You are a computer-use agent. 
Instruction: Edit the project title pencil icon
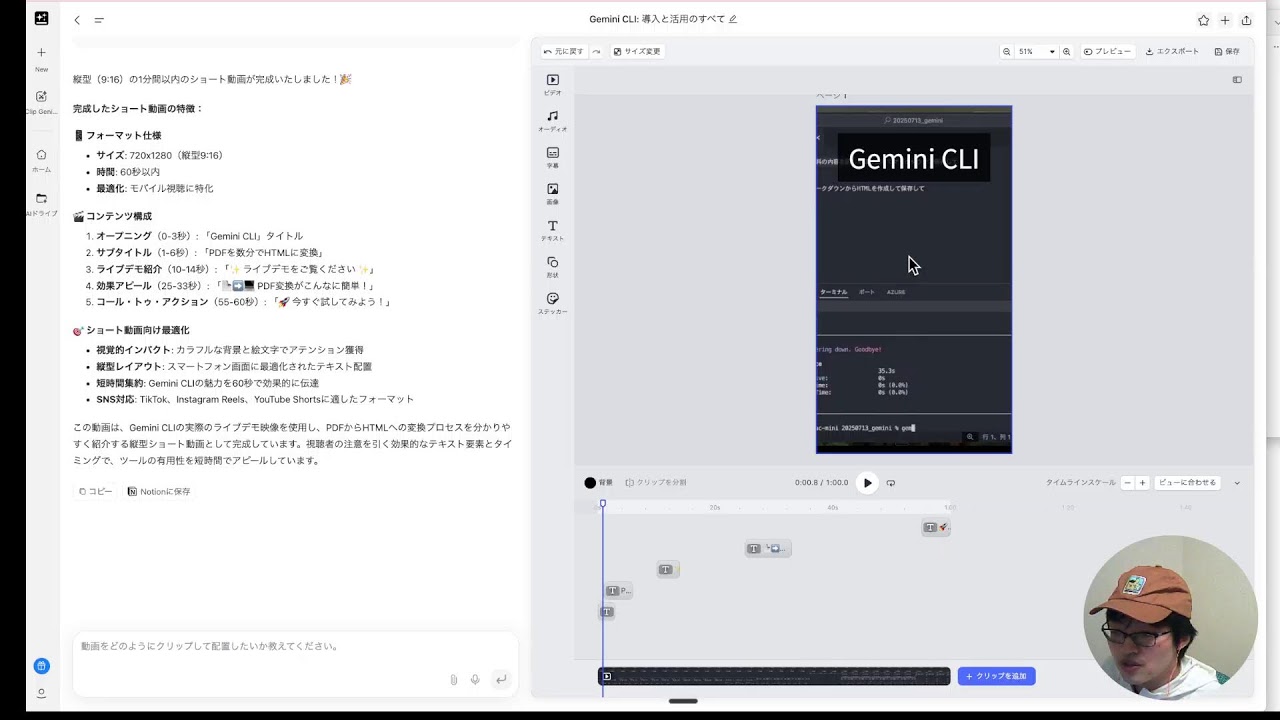point(733,19)
